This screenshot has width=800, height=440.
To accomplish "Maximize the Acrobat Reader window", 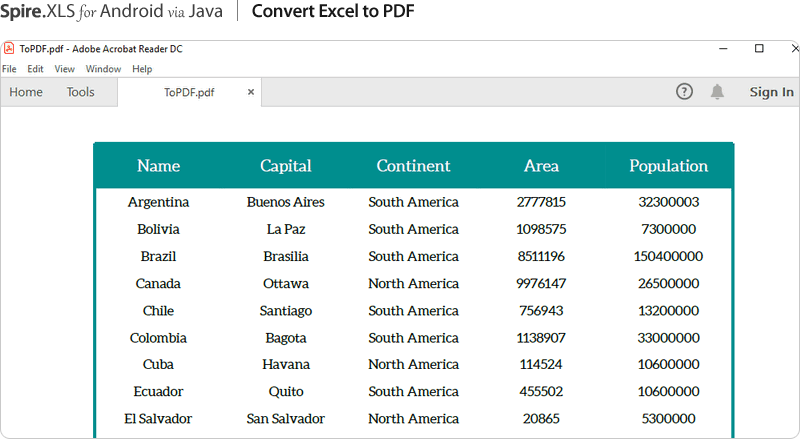I will pos(759,49).
